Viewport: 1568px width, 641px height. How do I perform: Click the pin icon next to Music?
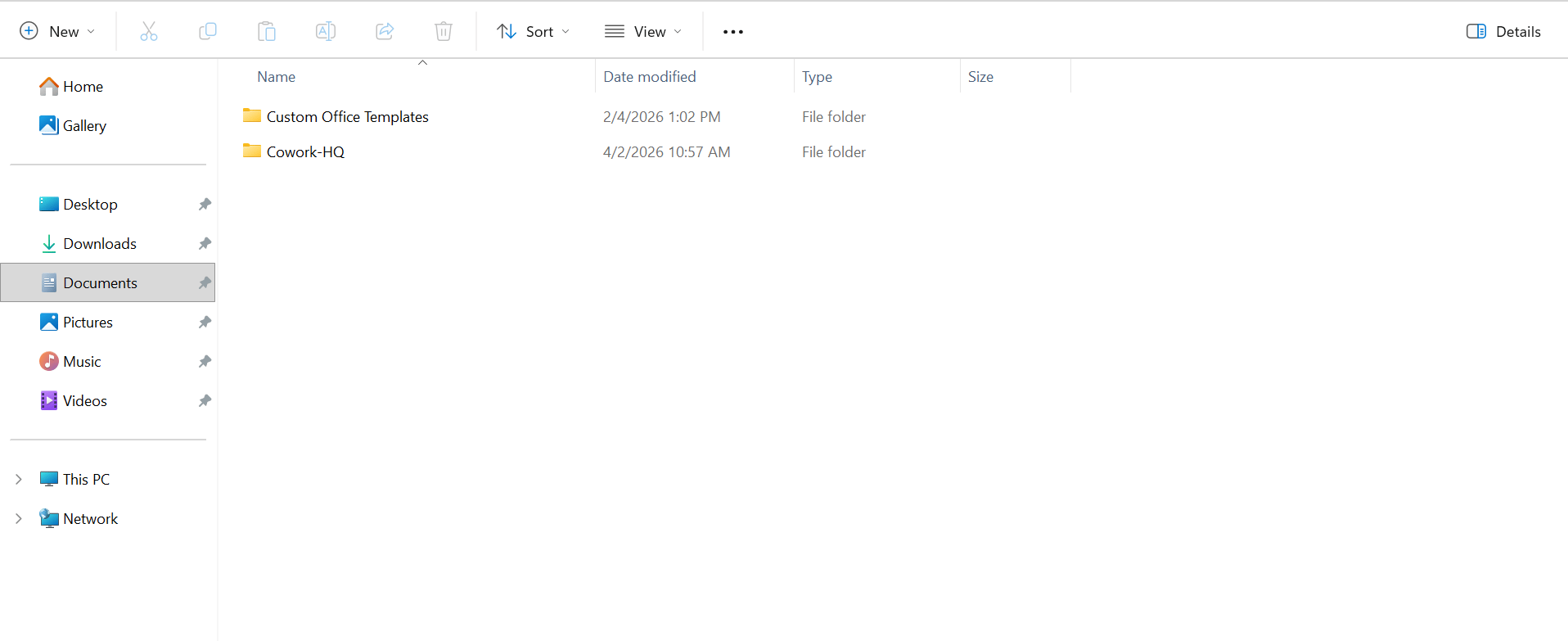(x=205, y=361)
